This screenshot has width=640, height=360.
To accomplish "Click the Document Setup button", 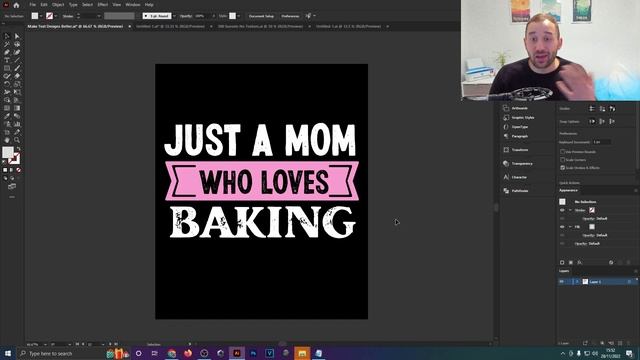I will tap(261, 16).
